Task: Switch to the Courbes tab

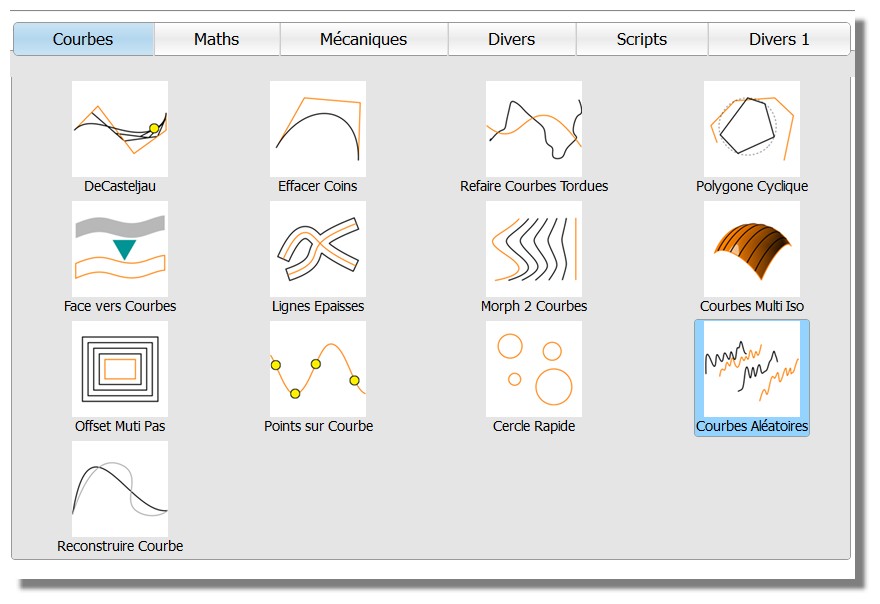Action: [x=83, y=39]
